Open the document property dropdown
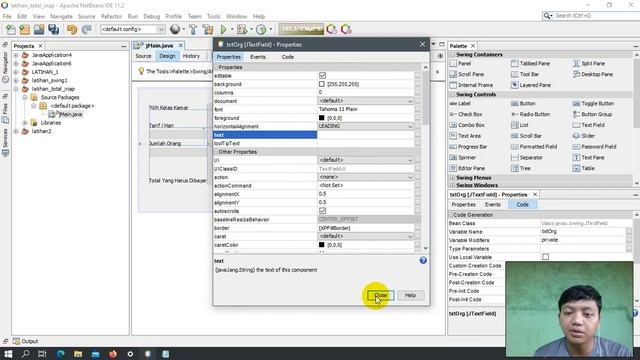The image size is (640, 360). tap(410, 101)
